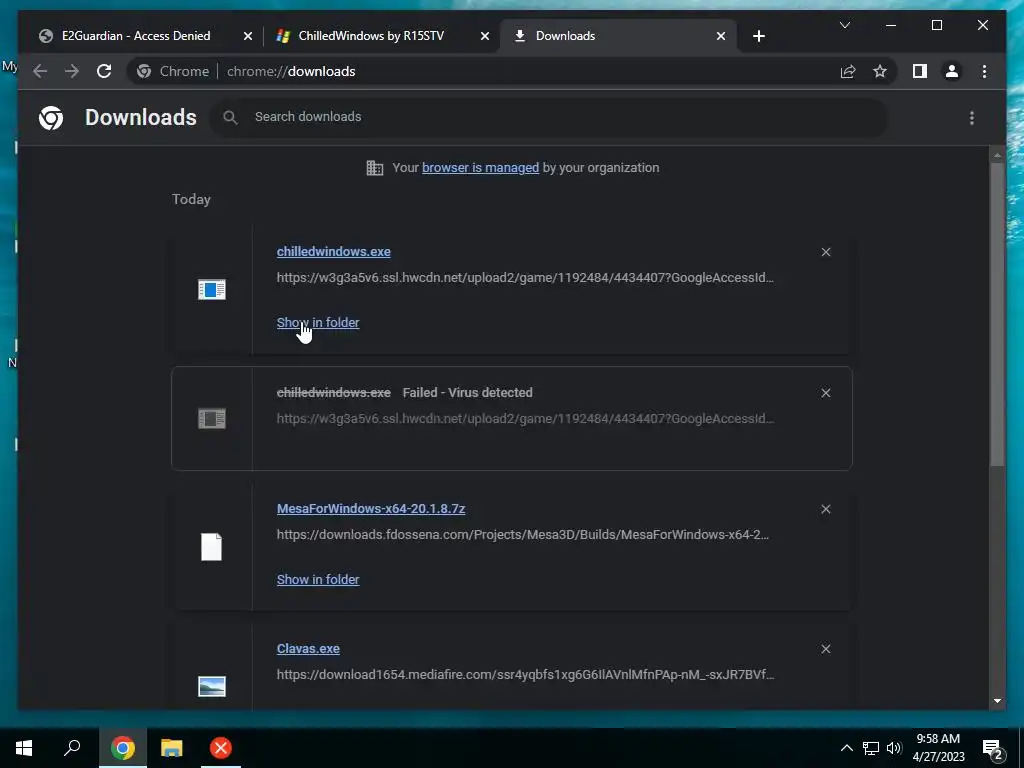Open the Clavas.exe file link
The width and height of the screenshot is (1024, 768).
pos(308,648)
